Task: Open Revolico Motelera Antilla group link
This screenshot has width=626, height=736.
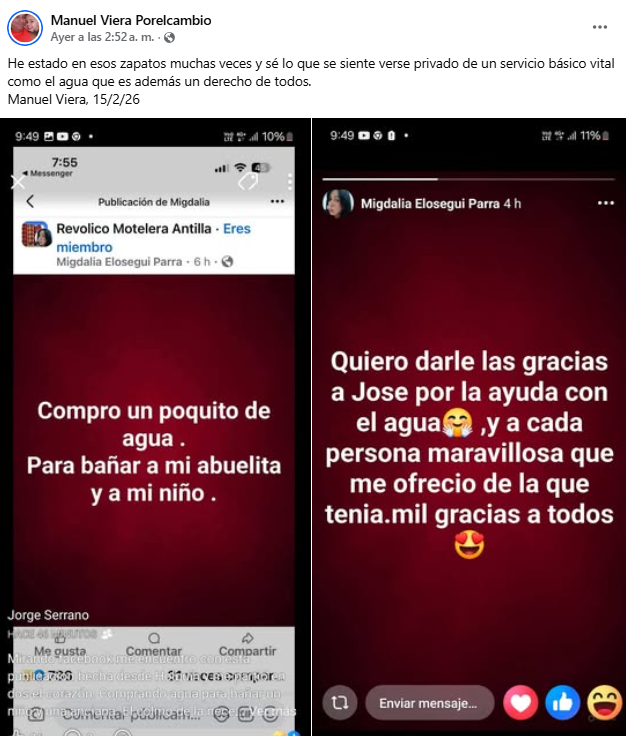Action: [134, 229]
